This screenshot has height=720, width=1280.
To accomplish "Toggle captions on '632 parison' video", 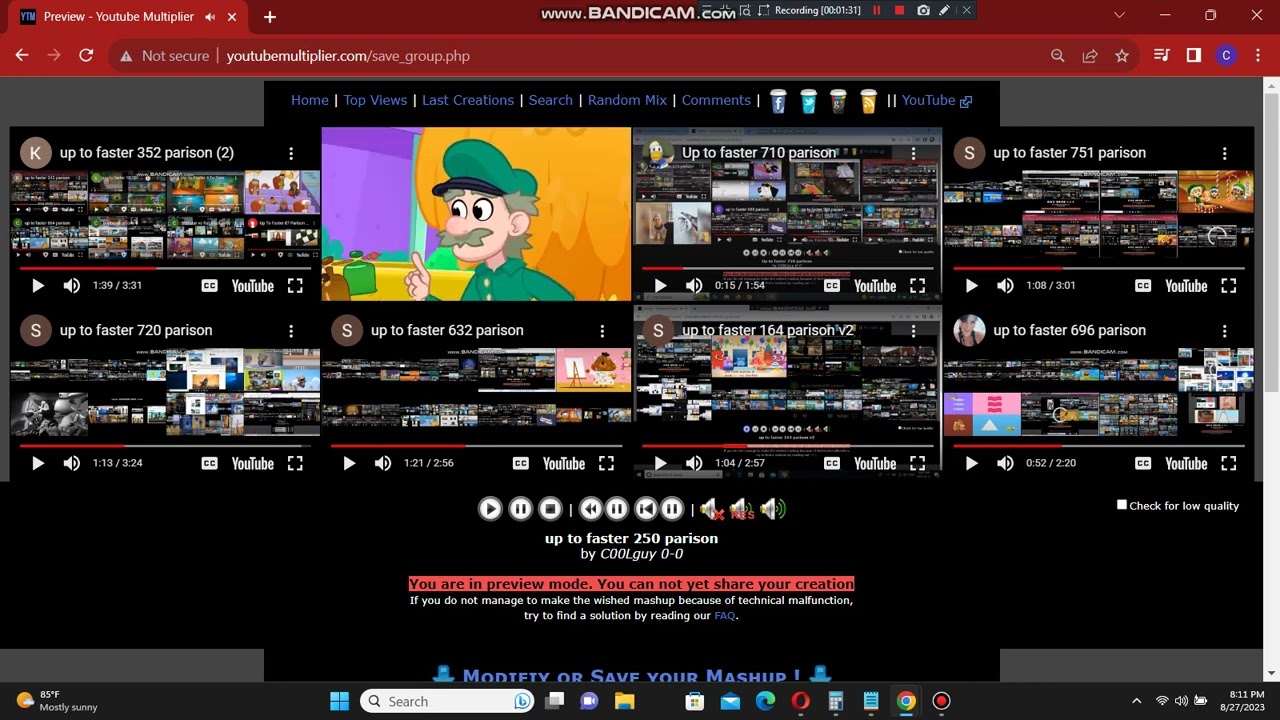I will [520, 463].
